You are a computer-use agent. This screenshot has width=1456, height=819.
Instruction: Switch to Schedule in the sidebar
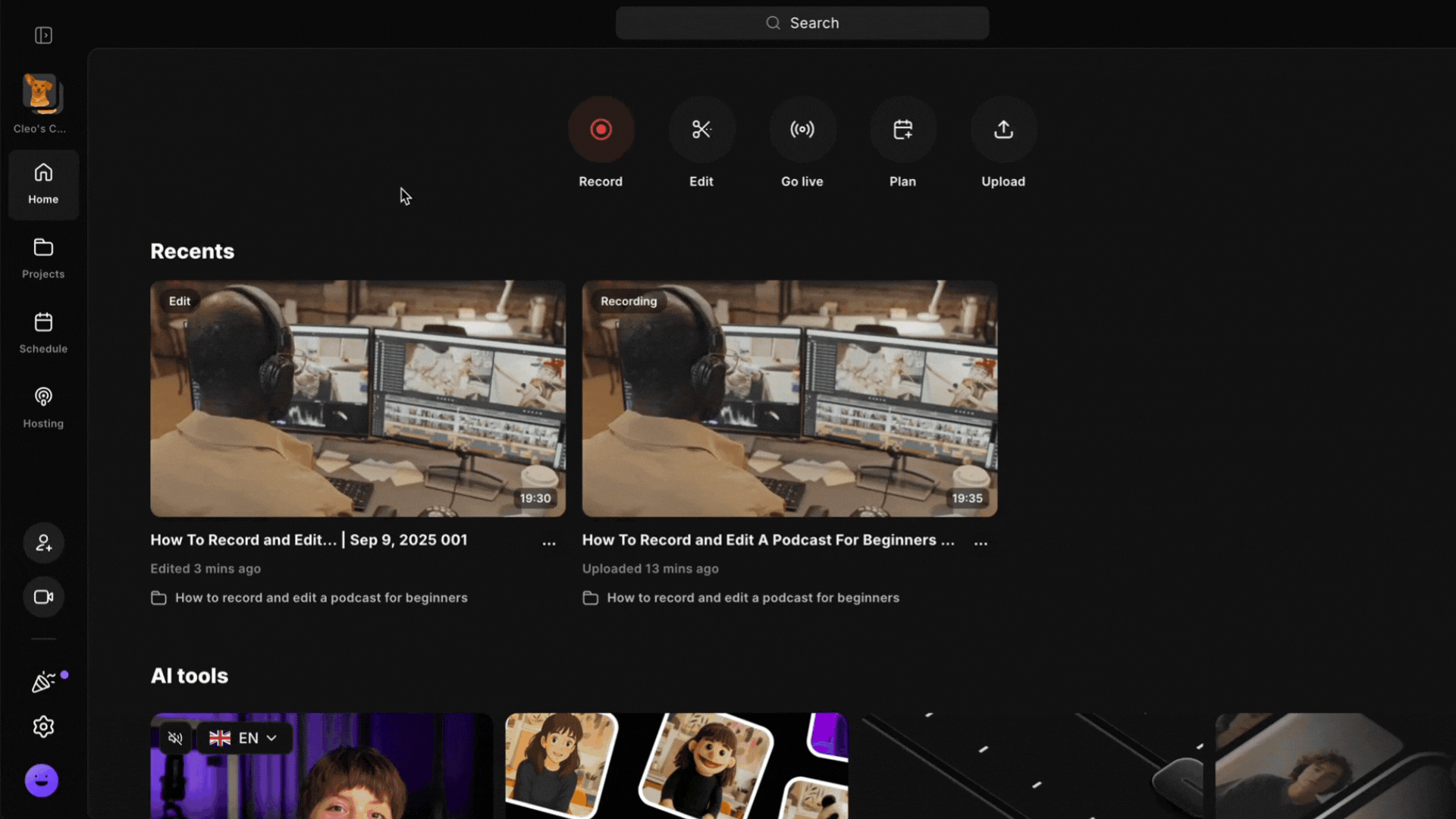click(43, 332)
